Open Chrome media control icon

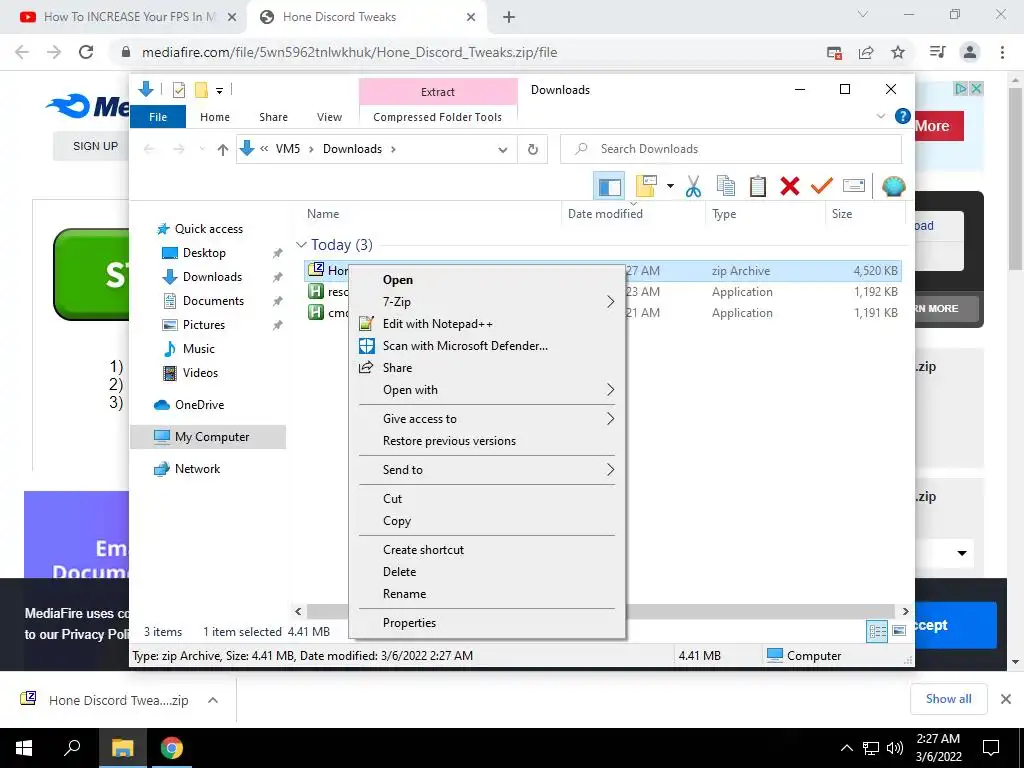[938, 52]
